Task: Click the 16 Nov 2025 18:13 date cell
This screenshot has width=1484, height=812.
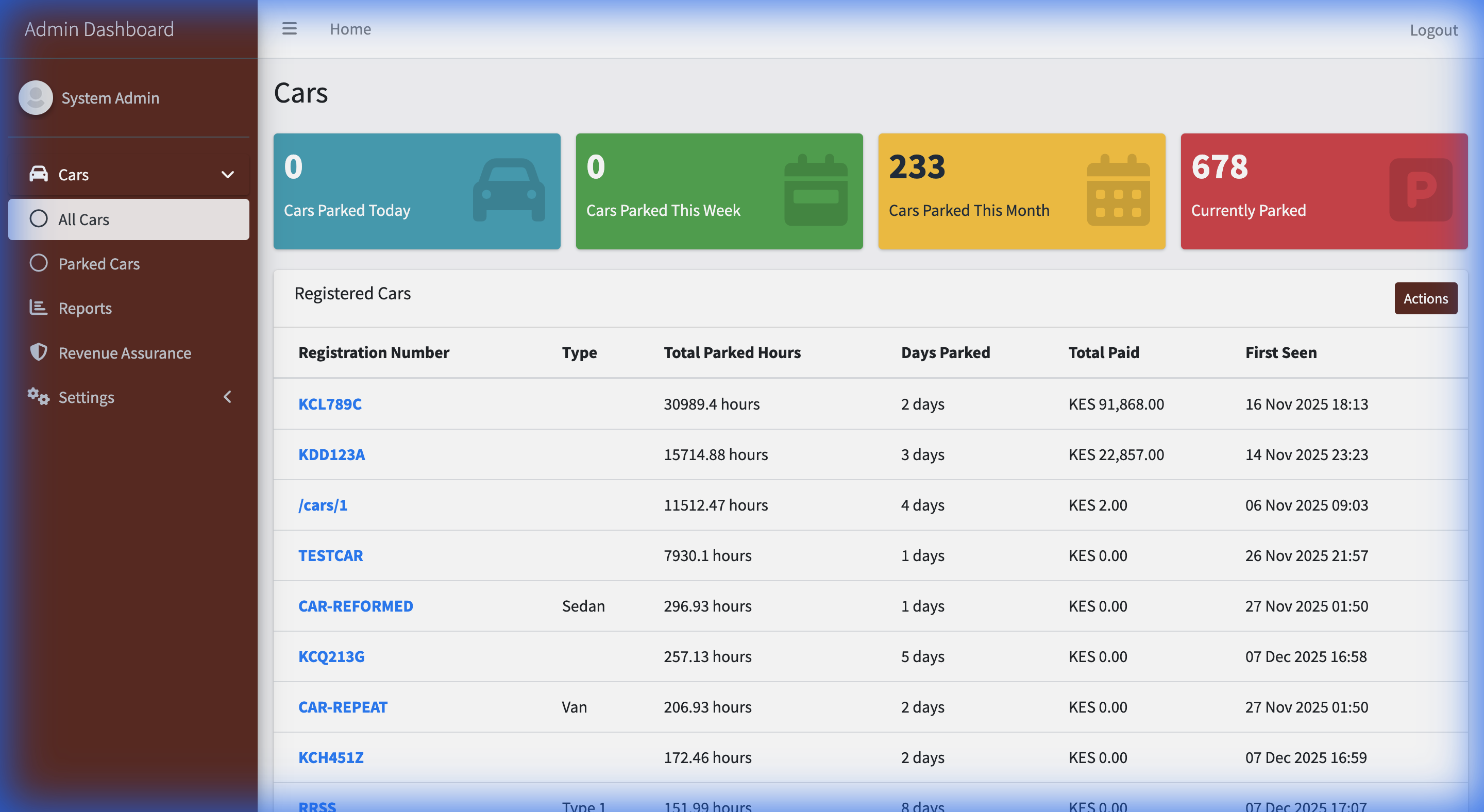Action: (x=1306, y=404)
